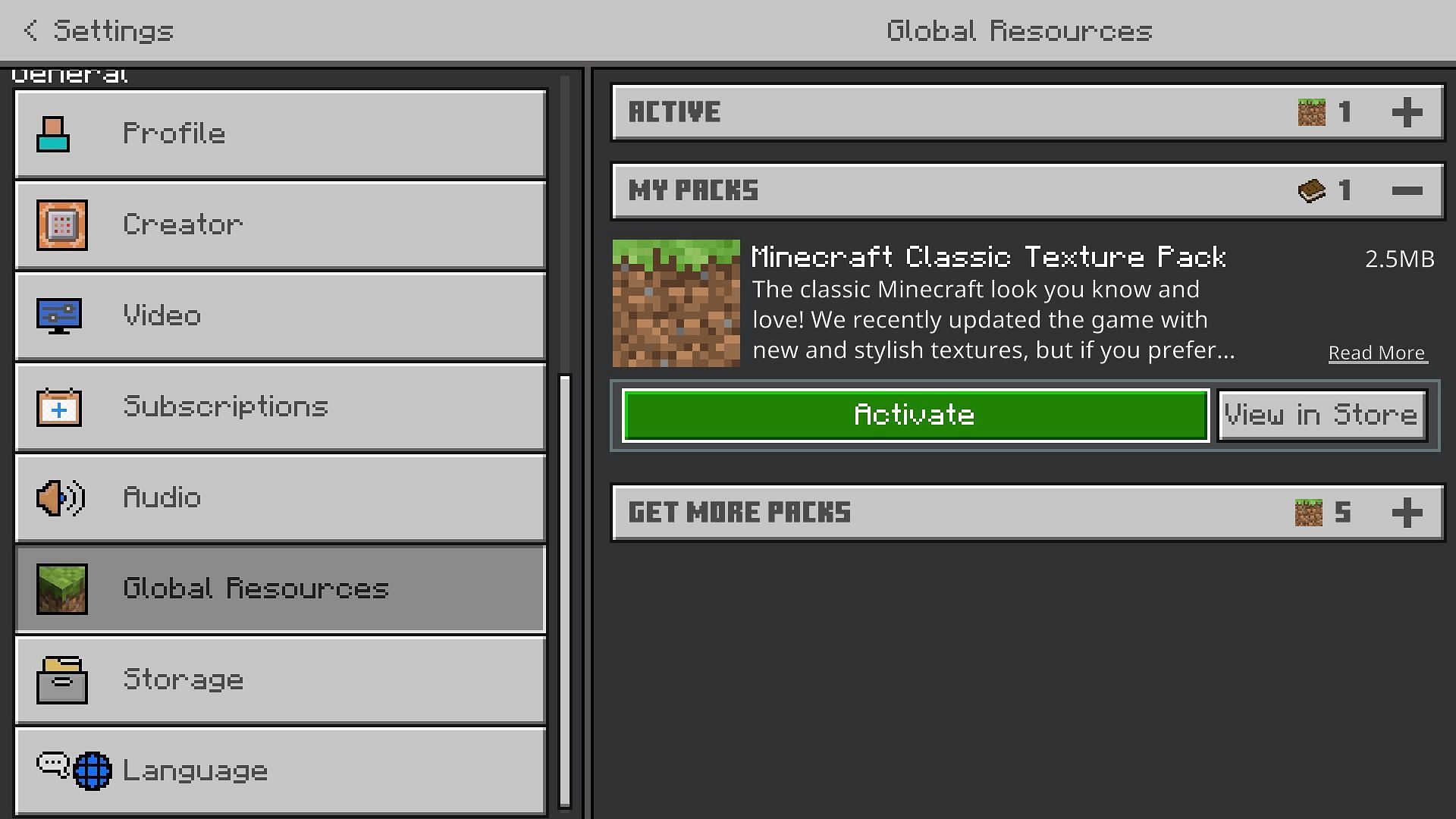Toggle My Packs collapse button
Image resolution: width=1456 pixels, height=819 pixels.
click(x=1407, y=190)
